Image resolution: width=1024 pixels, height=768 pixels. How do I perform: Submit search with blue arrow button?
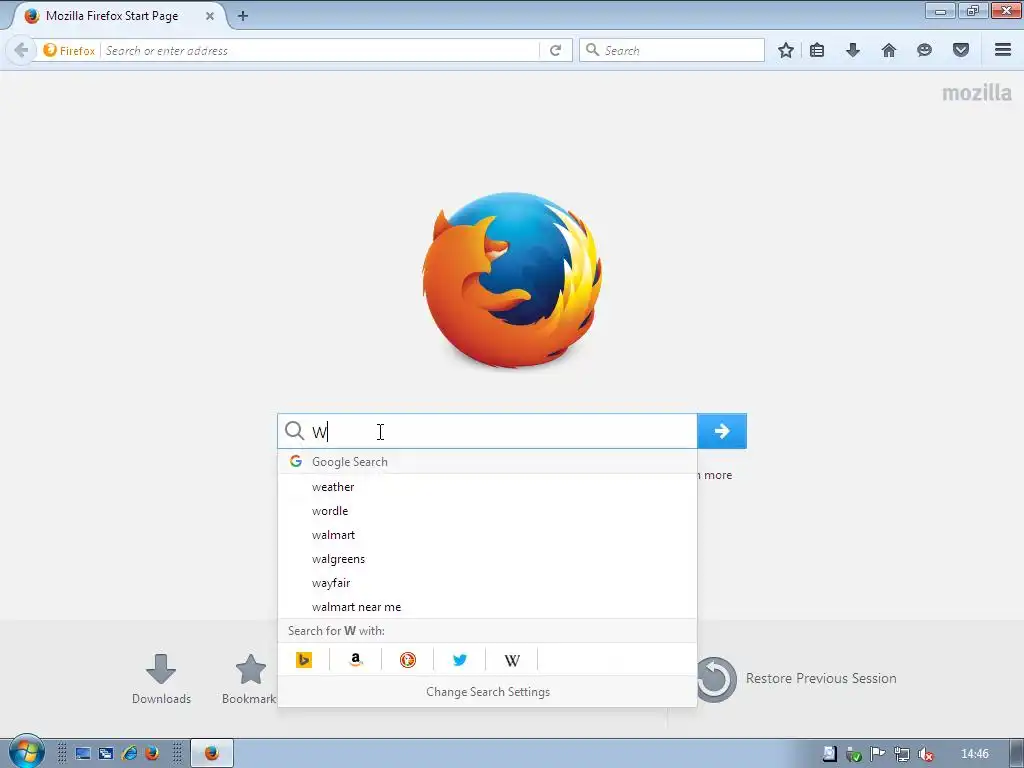[722, 431]
